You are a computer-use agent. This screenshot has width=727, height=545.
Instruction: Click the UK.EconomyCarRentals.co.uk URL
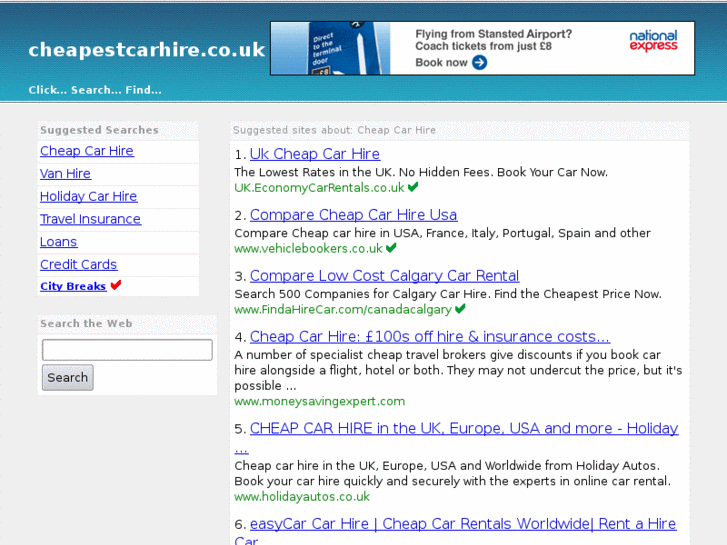click(x=319, y=187)
